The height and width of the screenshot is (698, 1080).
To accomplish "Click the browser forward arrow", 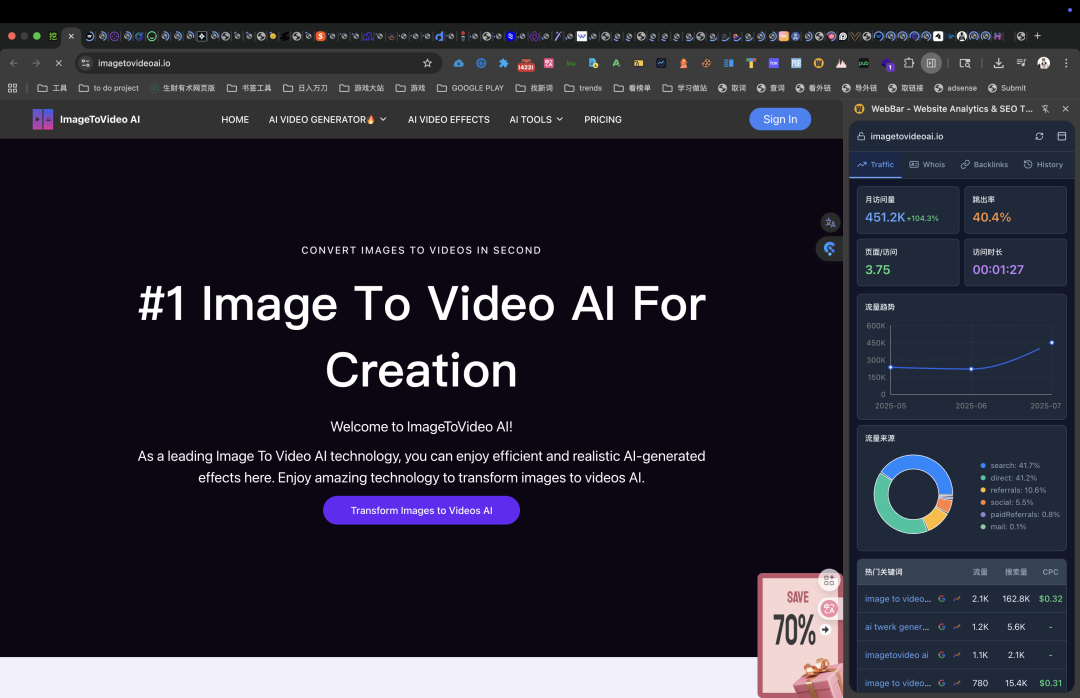I will point(36,63).
